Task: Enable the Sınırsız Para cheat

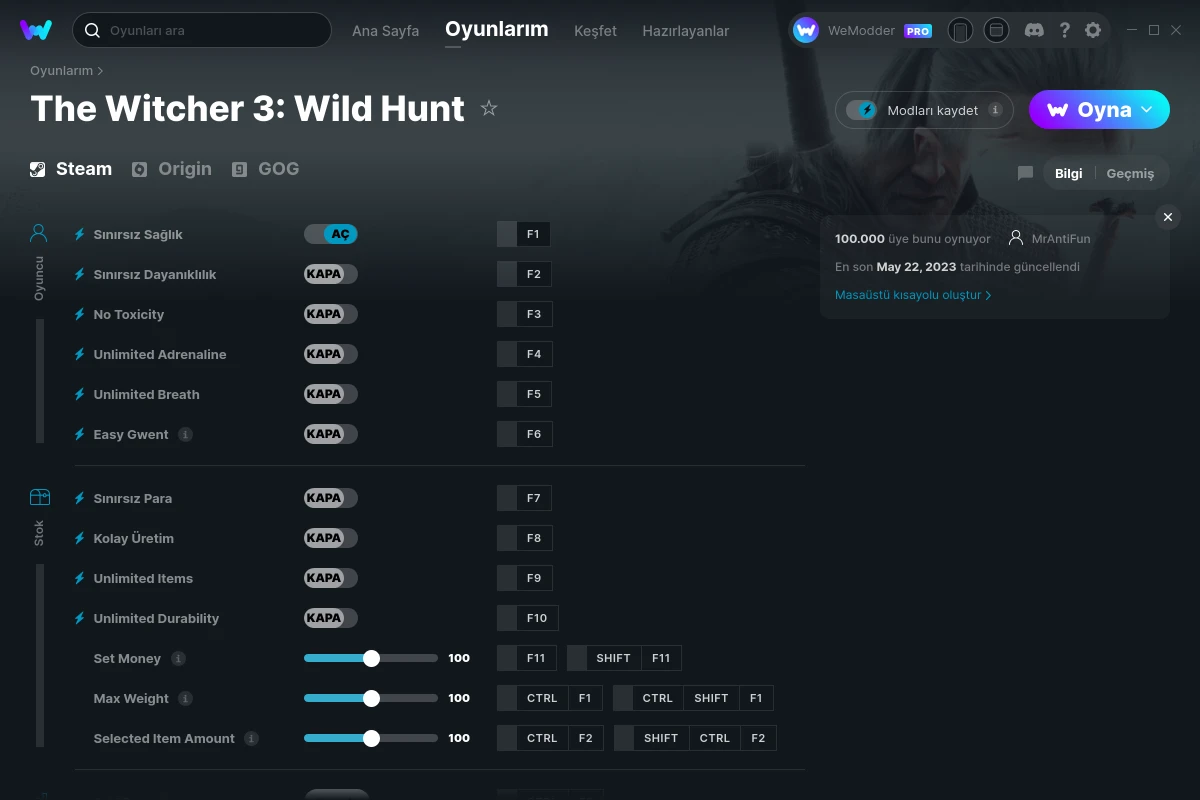Action: (331, 497)
